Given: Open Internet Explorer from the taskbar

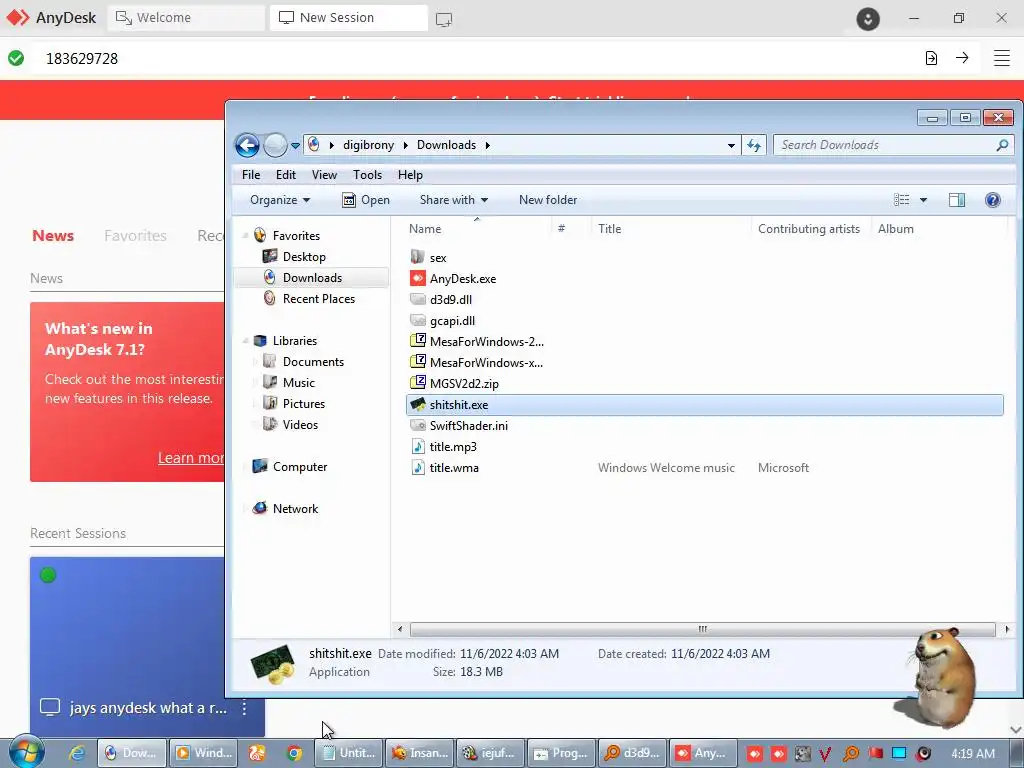Looking at the screenshot, I should tap(77, 753).
